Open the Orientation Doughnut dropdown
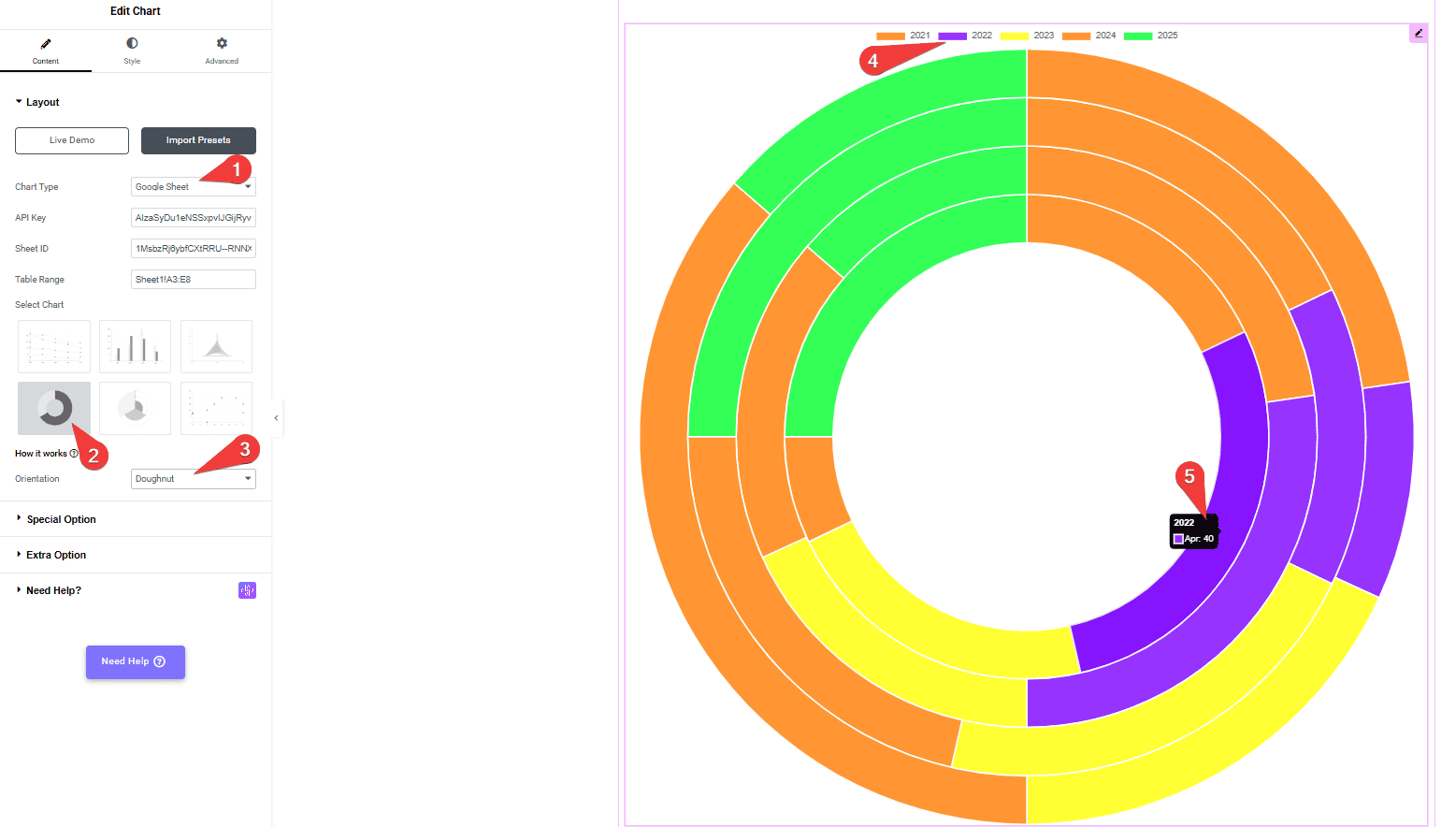Screen dimensions: 1456x827 pyautogui.click(x=193, y=479)
